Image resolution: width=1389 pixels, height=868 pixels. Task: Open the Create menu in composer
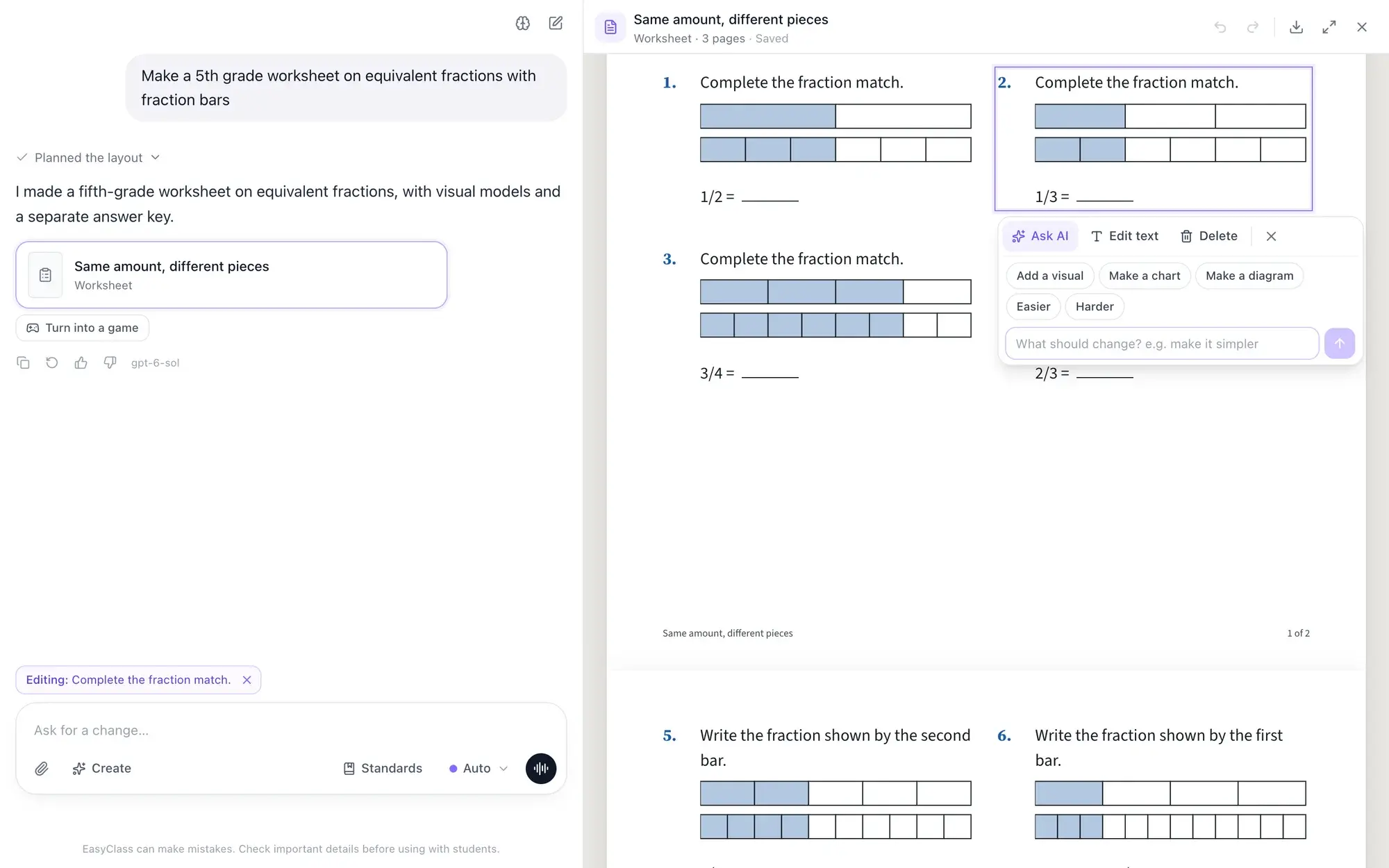pos(101,769)
